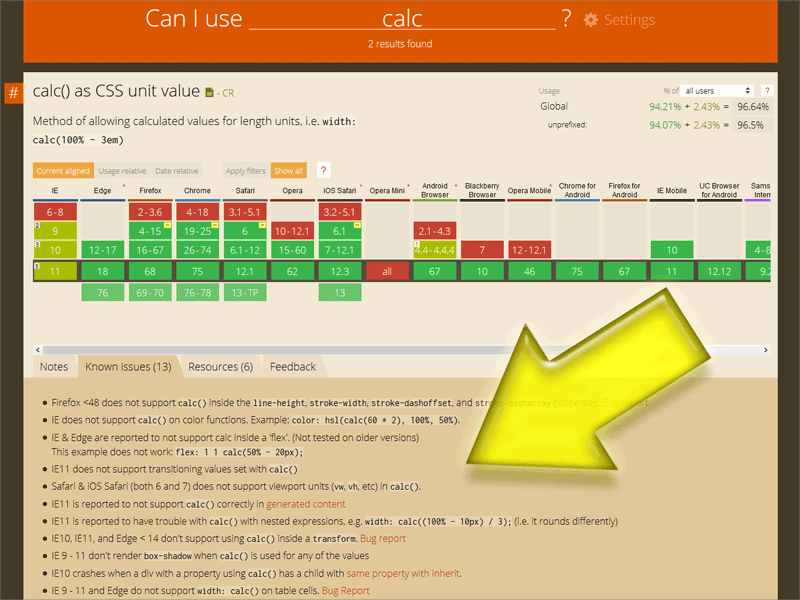800x600 pixels.
Task: Open help via the "?" beside Show all
Action: tap(321, 170)
